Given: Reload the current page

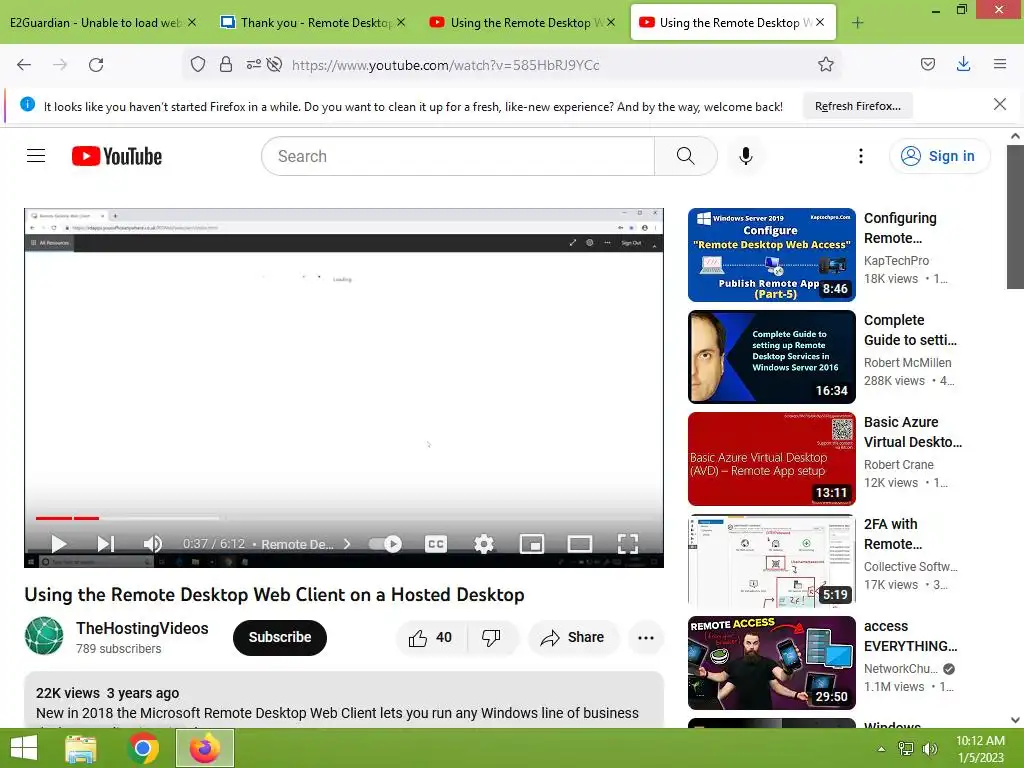Looking at the screenshot, I should (96, 65).
